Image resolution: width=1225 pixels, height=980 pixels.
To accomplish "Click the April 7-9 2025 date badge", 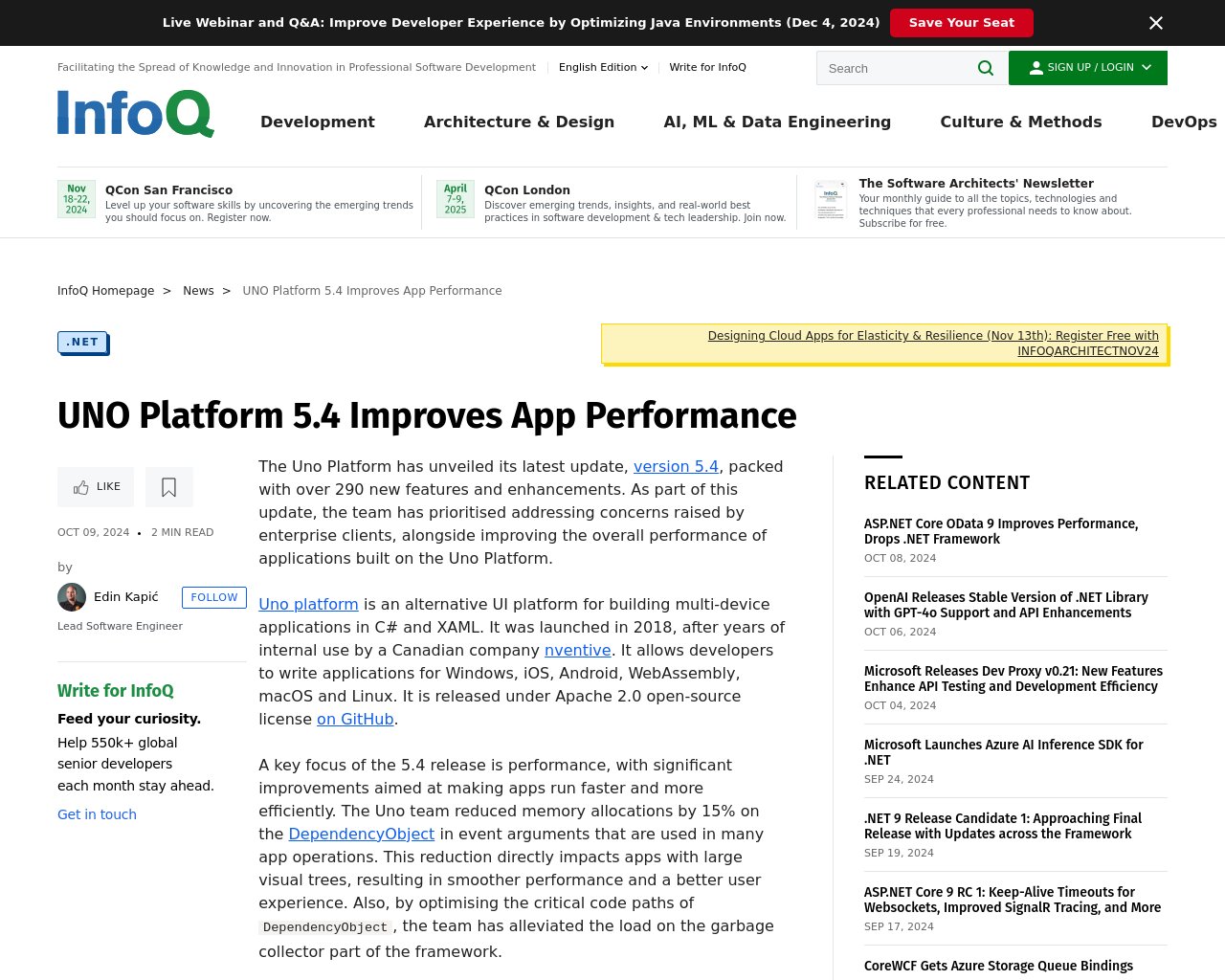I will click(456, 199).
